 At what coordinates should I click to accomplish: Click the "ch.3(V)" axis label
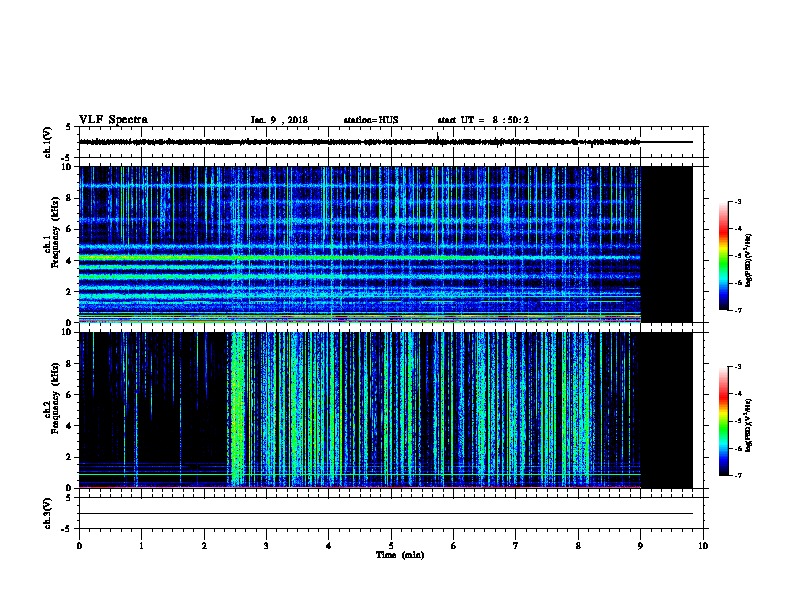[47, 513]
